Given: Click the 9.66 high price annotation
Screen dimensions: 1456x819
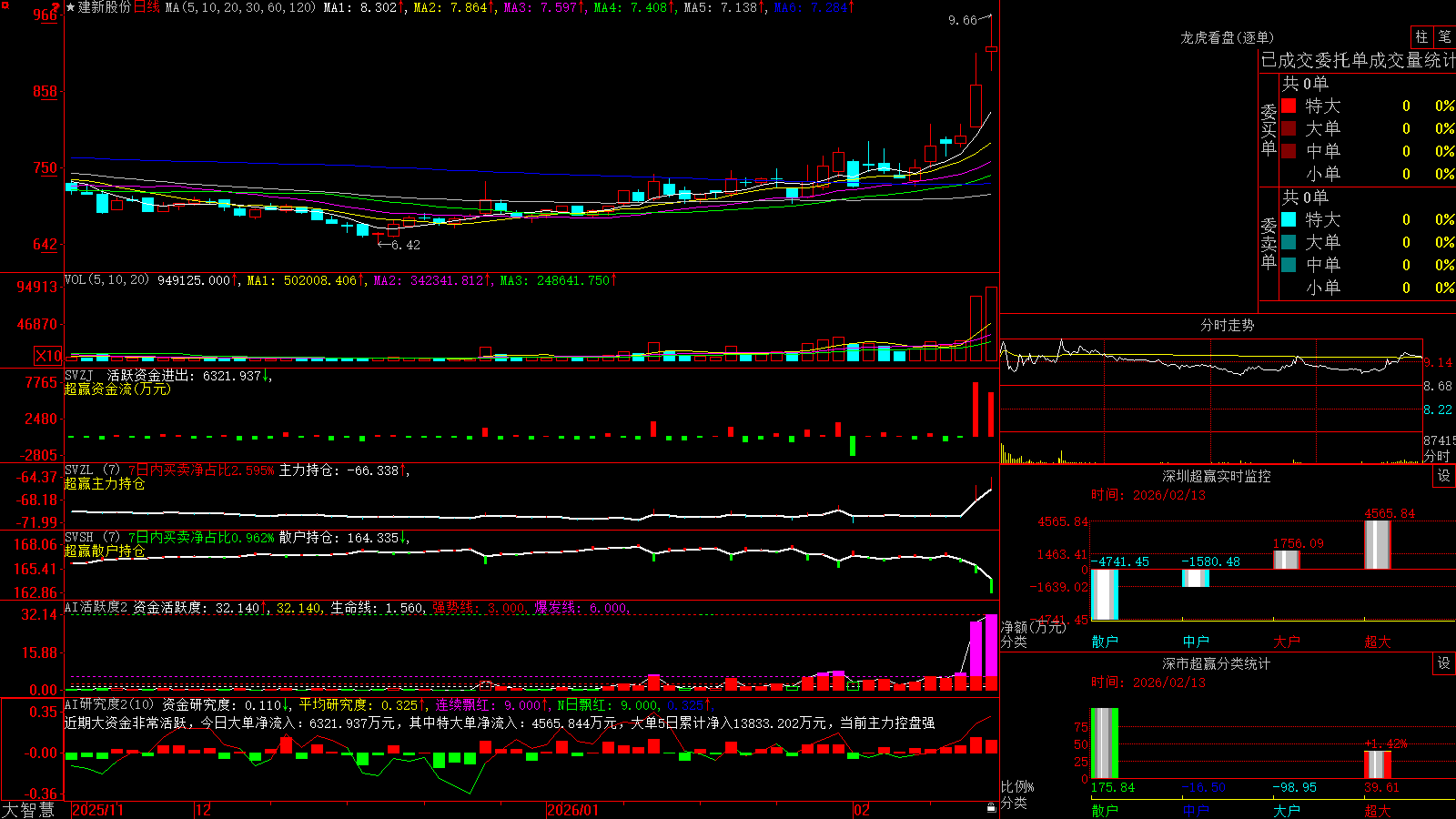Looking at the screenshot, I should (x=962, y=20).
